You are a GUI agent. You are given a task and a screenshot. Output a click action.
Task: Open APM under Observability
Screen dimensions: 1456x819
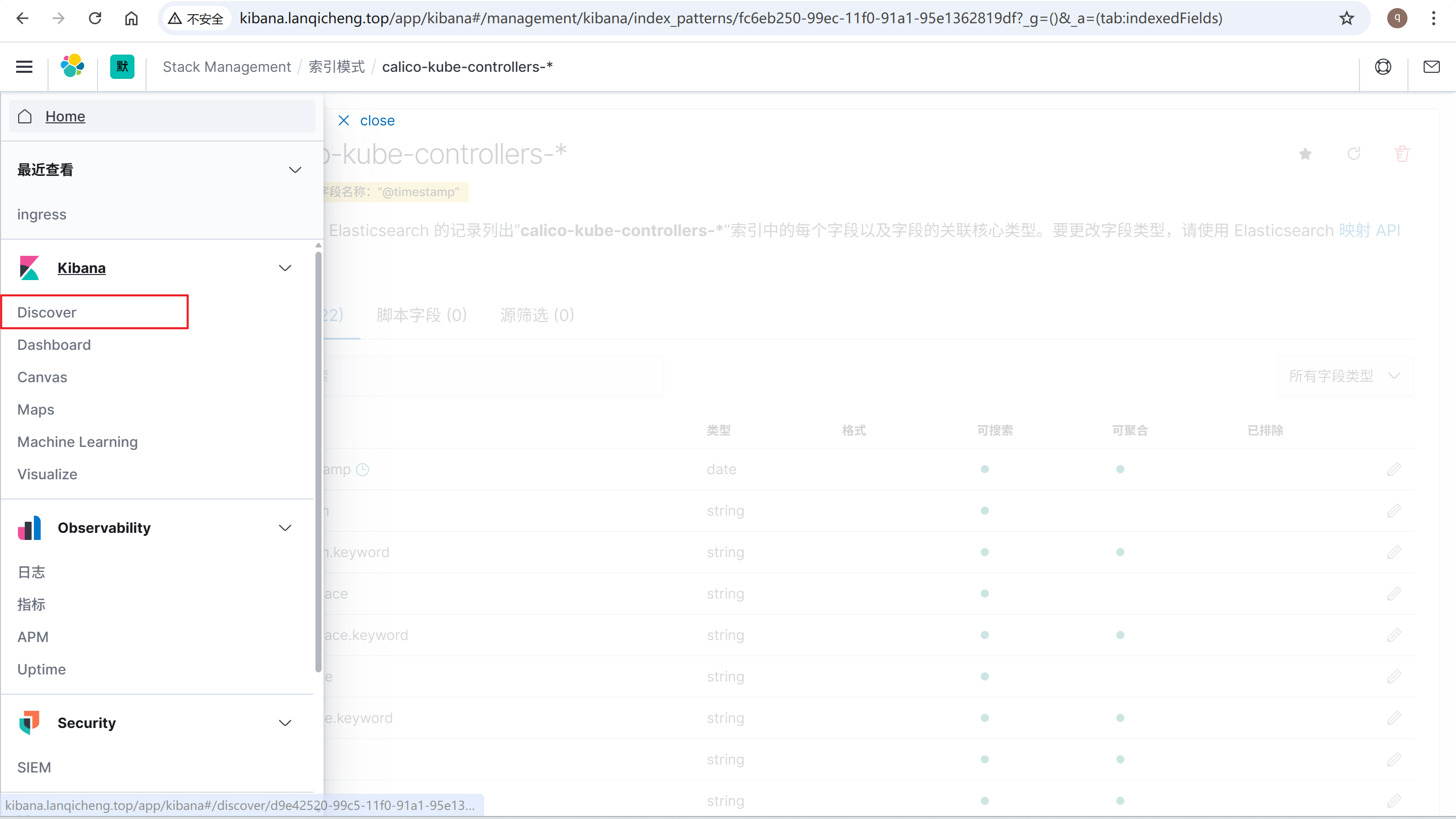[33, 637]
